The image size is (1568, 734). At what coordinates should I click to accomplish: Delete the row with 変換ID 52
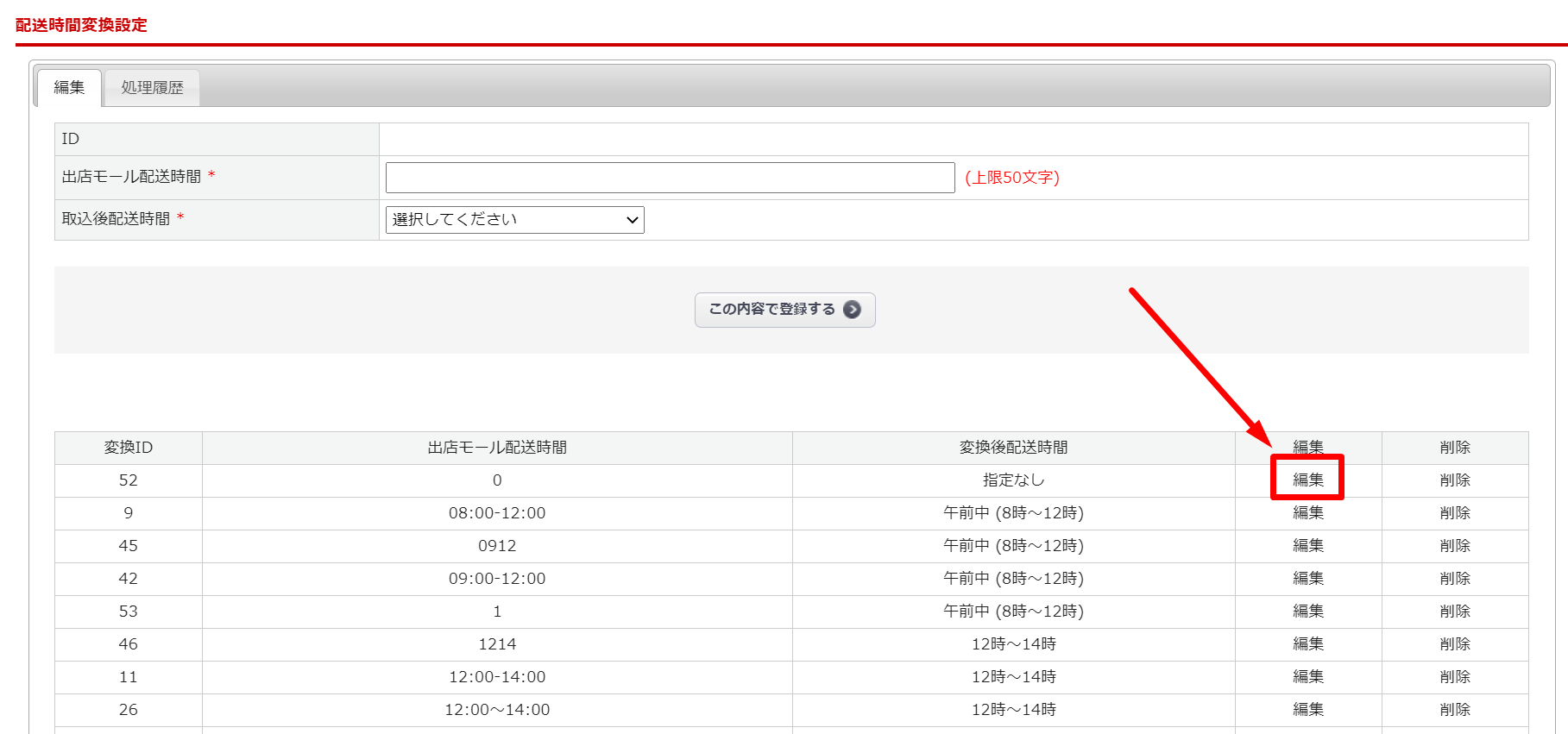pos(1454,480)
